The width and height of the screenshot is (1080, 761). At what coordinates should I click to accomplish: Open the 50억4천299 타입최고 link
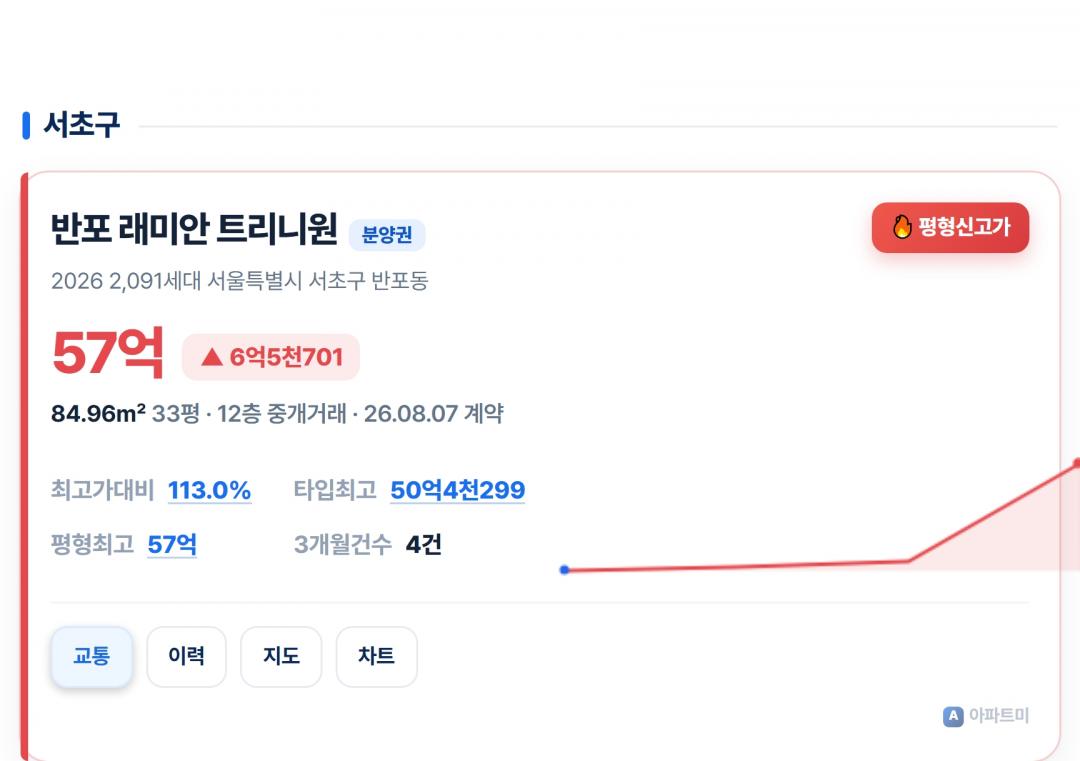click(457, 490)
